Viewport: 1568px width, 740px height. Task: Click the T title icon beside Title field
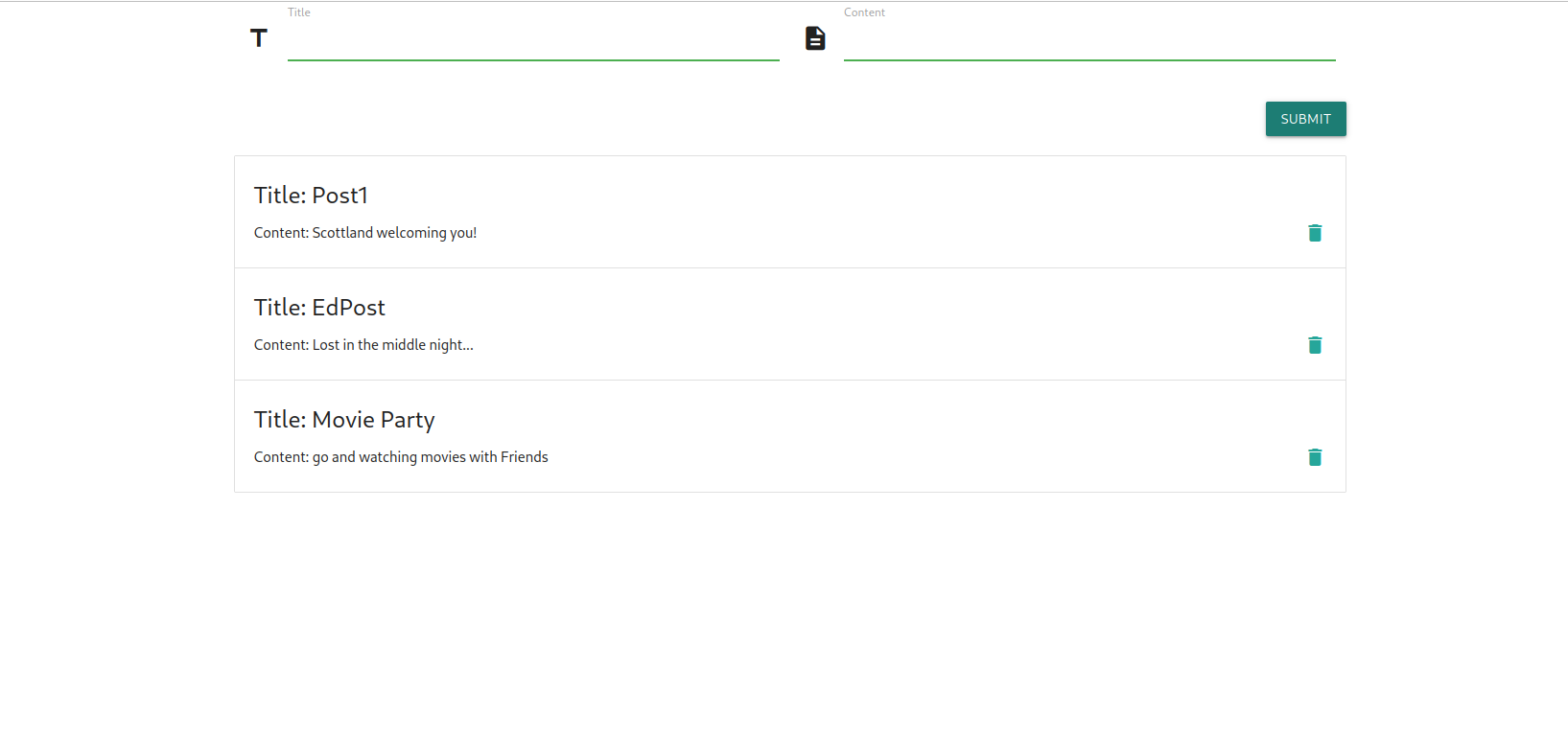pyautogui.click(x=259, y=38)
